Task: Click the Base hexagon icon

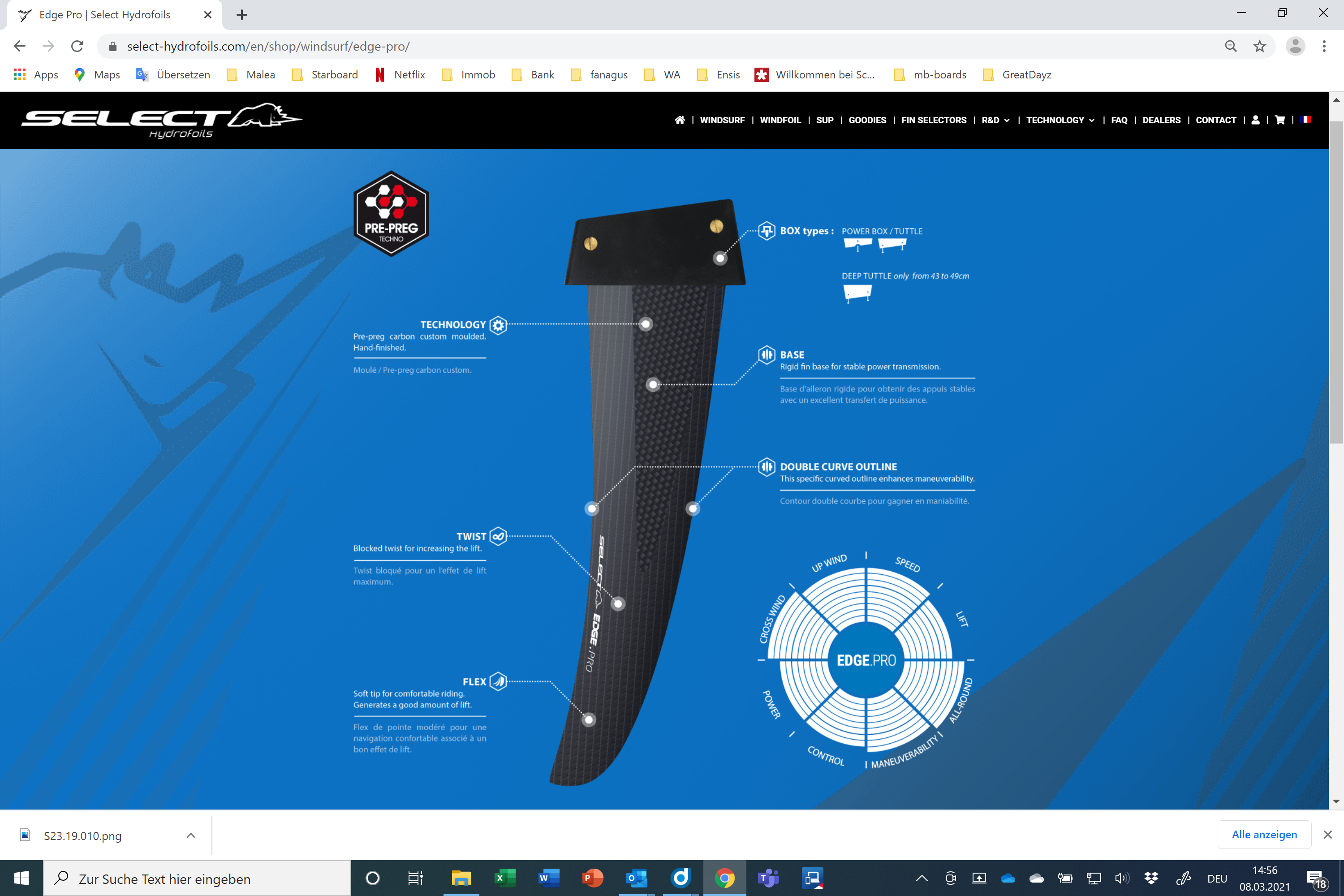Action: (767, 355)
